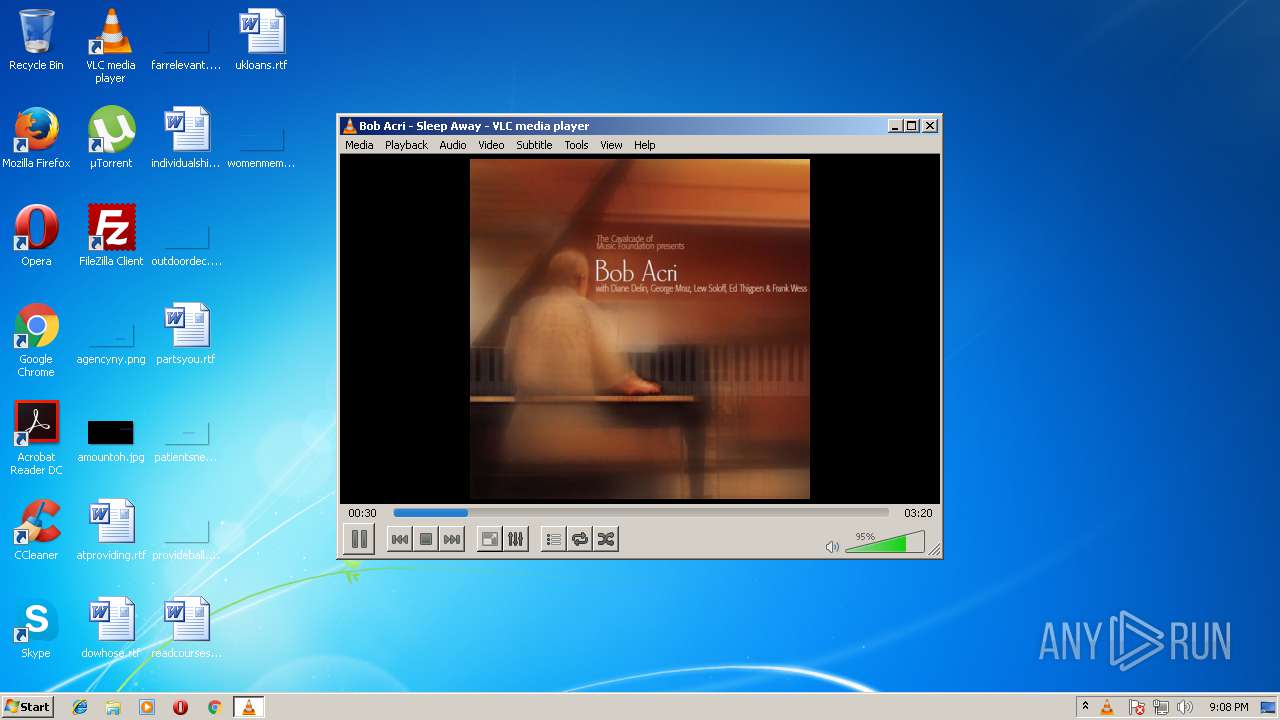Toggle loop repeat mode
Screen dimensions: 1280x720
coord(580,539)
